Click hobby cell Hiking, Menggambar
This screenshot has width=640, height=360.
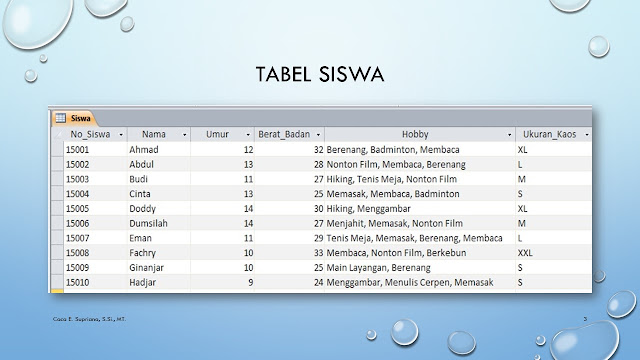coord(420,209)
